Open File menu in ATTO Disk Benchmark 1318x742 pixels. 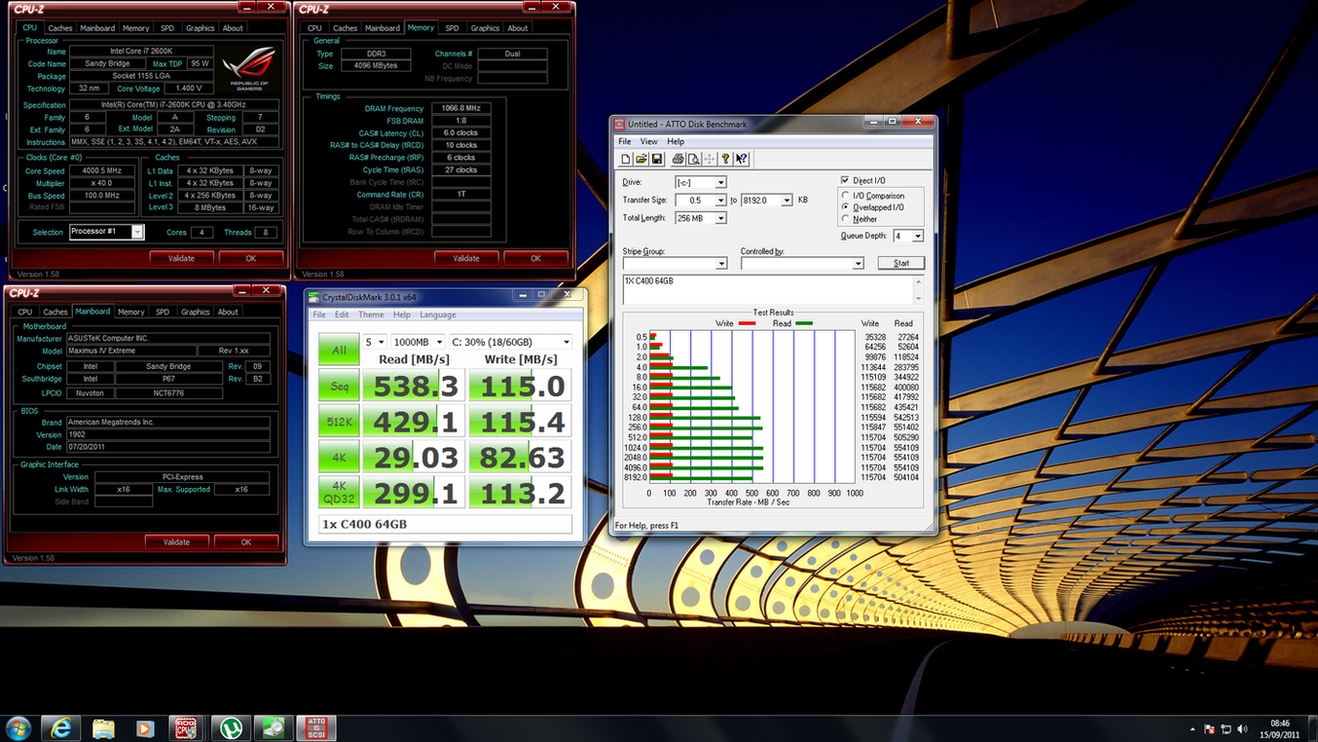[625, 142]
